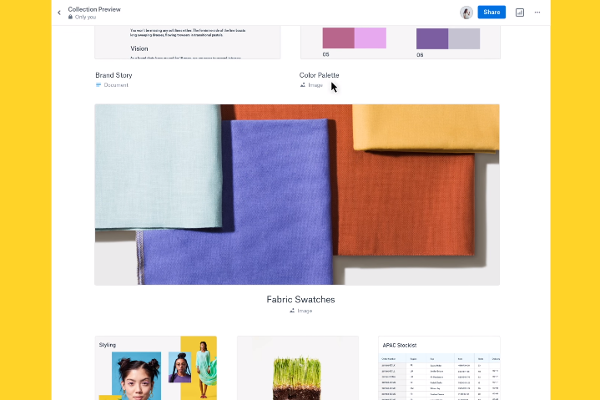600x400 pixels.
Task: Select the purple swatch in Color Palette preview
Action: tap(431, 38)
